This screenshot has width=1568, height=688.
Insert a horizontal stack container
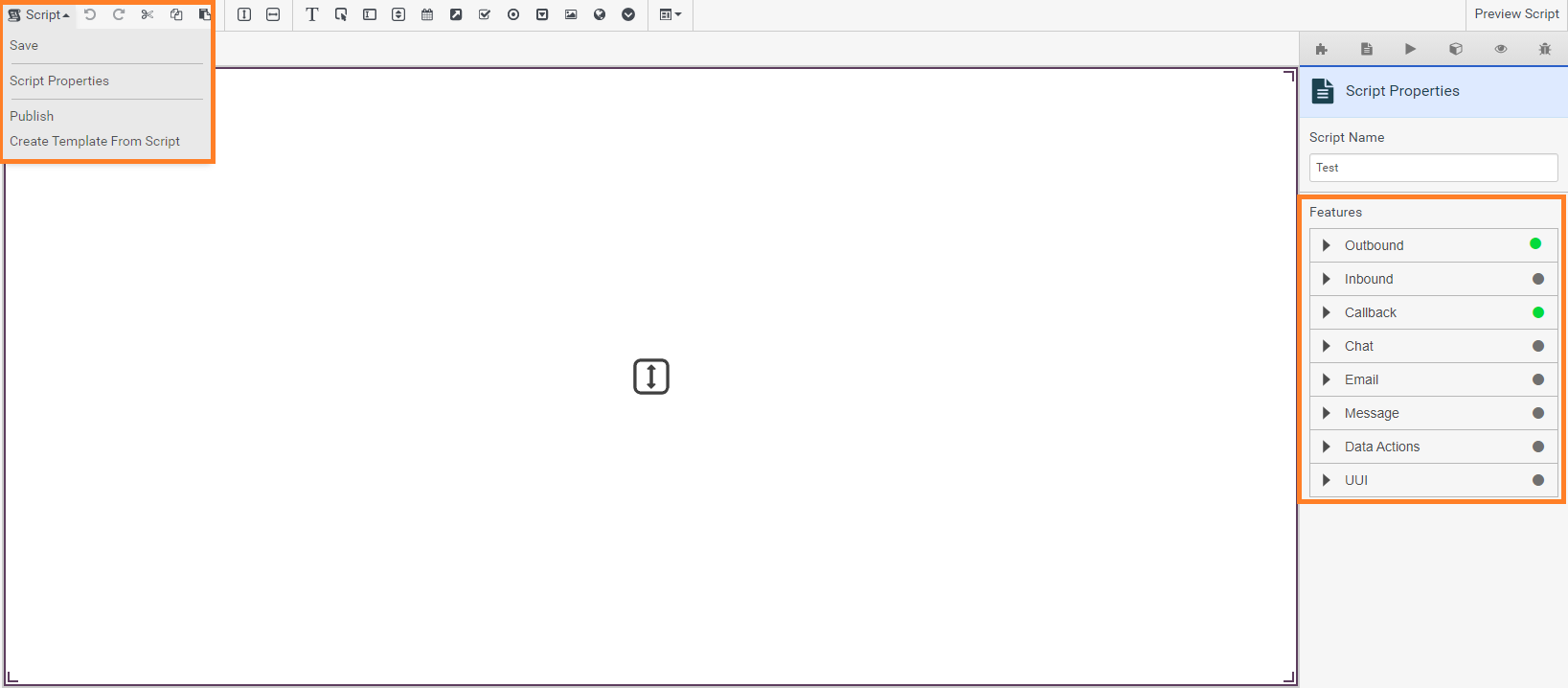click(x=273, y=14)
